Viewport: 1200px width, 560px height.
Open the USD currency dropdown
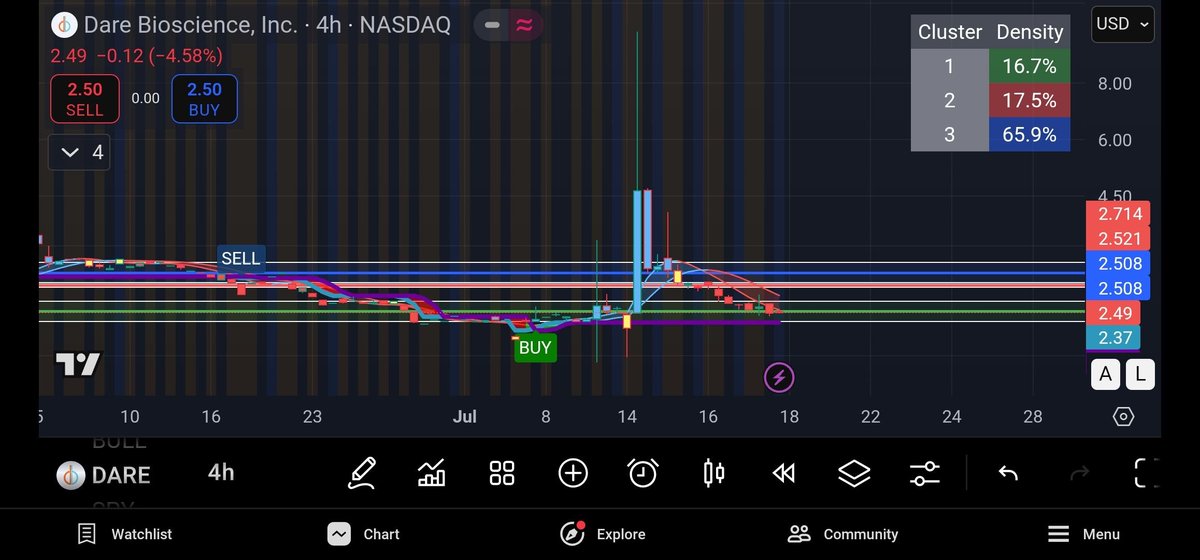pos(1124,23)
